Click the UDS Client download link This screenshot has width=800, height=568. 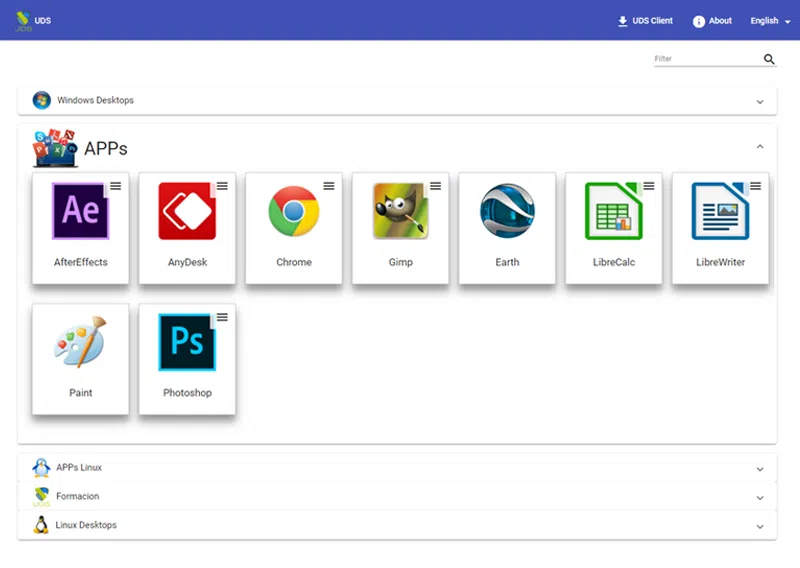click(645, 21)
